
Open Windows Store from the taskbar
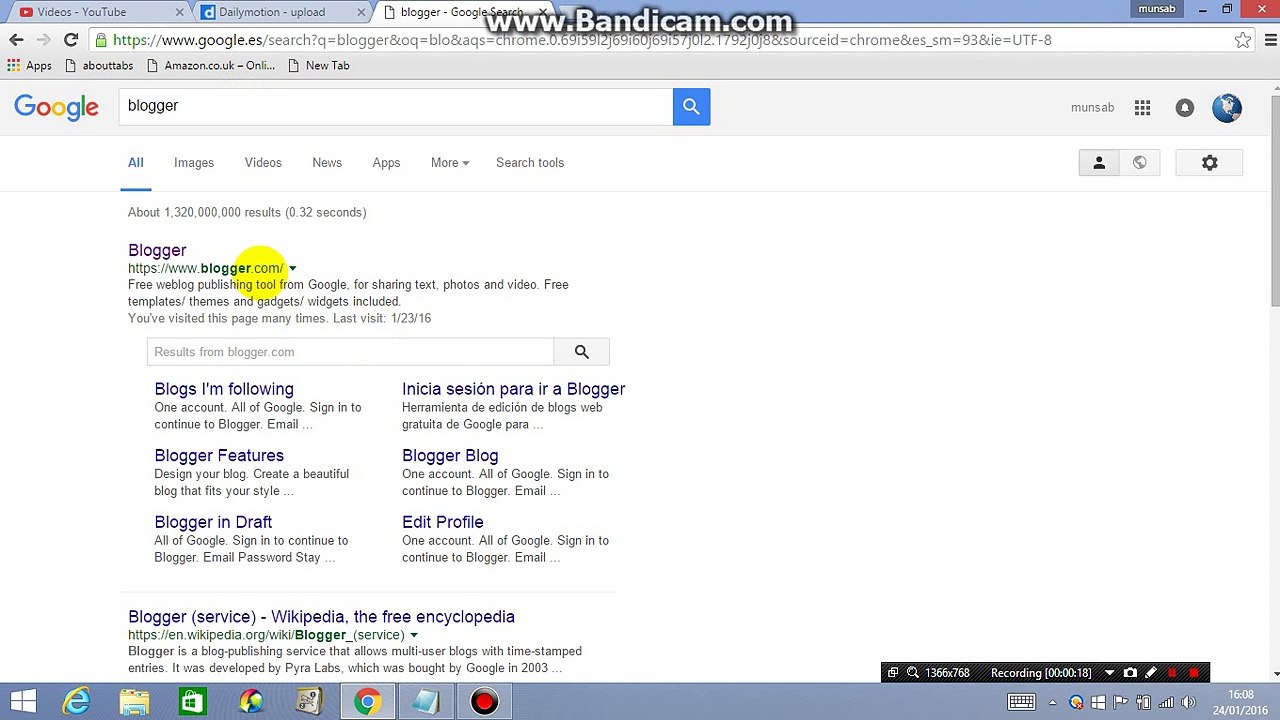(x=192, y=702)
